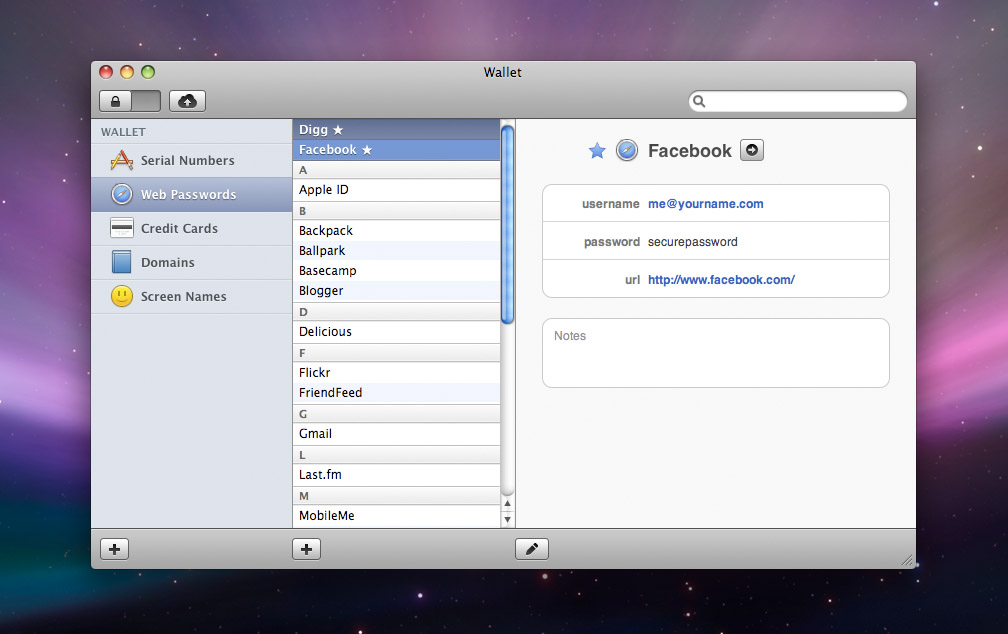Image resolution: width=1008 pixels, height=634 pixels.
Task: Open the Domains blue book icon
Action: [x=122, y=262]
